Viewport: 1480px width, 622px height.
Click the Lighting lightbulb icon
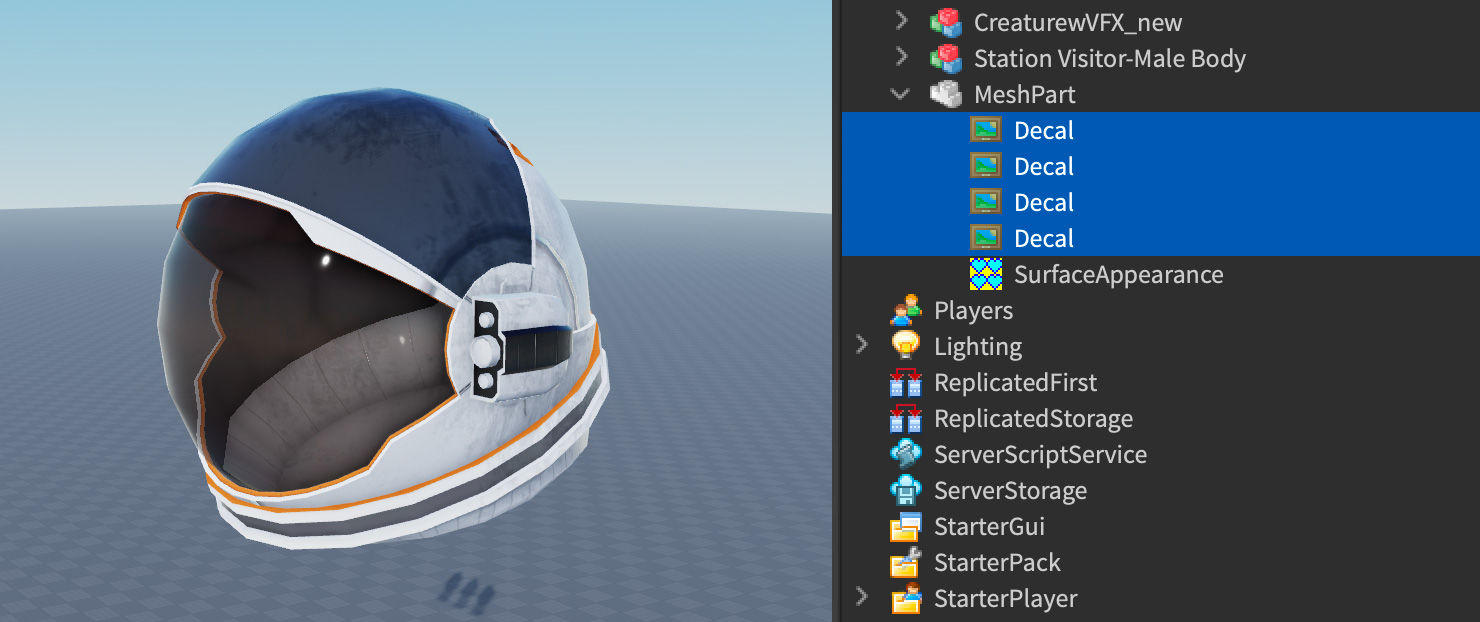tap(905, 346)
